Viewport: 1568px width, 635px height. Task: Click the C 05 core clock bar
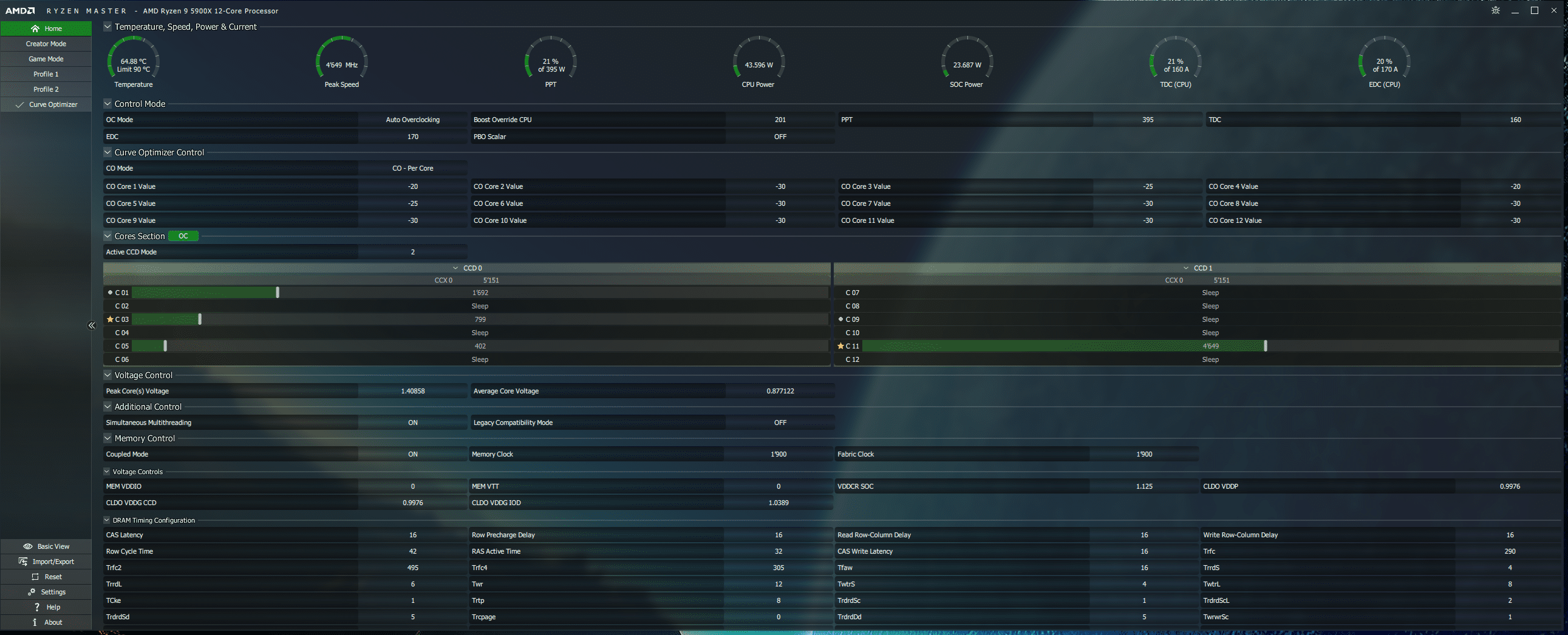pyautogui.click(x=480, y=346)
